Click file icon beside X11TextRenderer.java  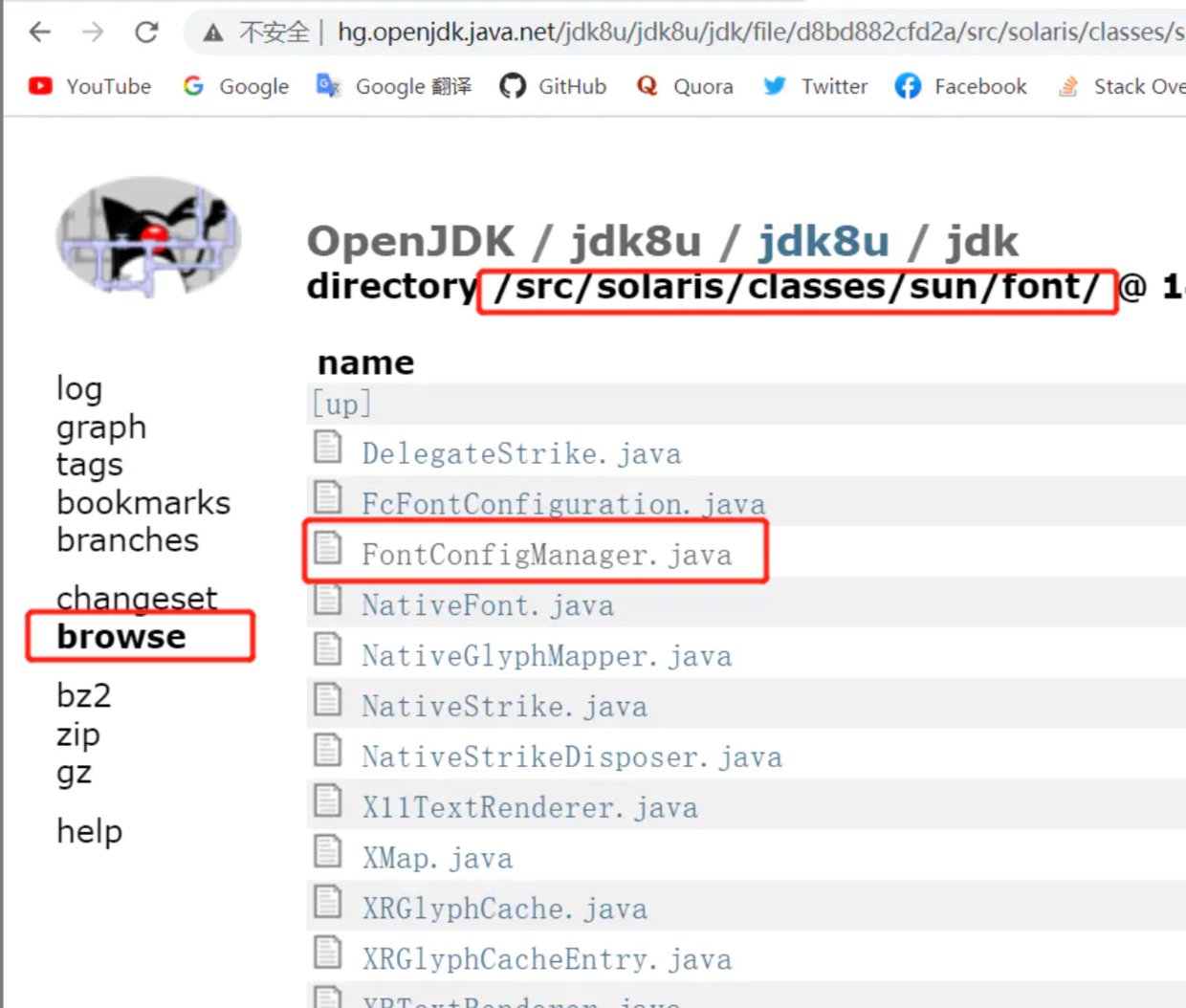pos(328,801)
